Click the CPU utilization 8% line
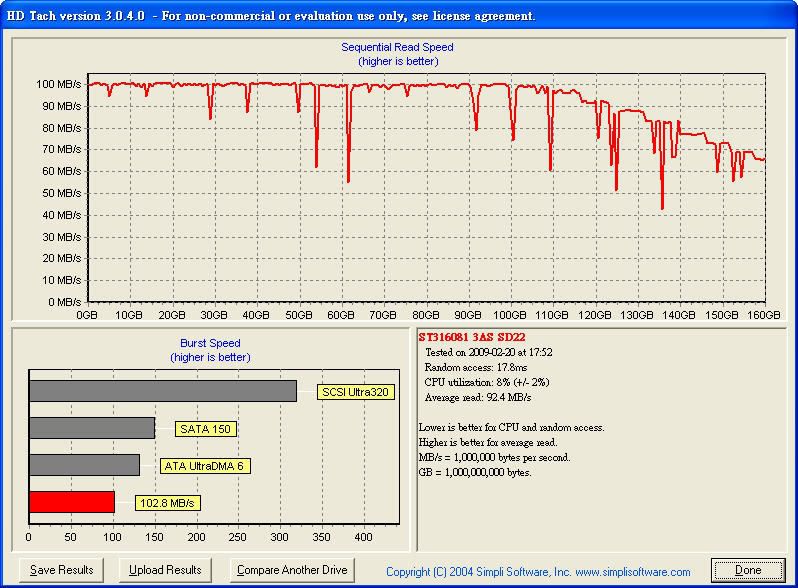 click(486, 382)
